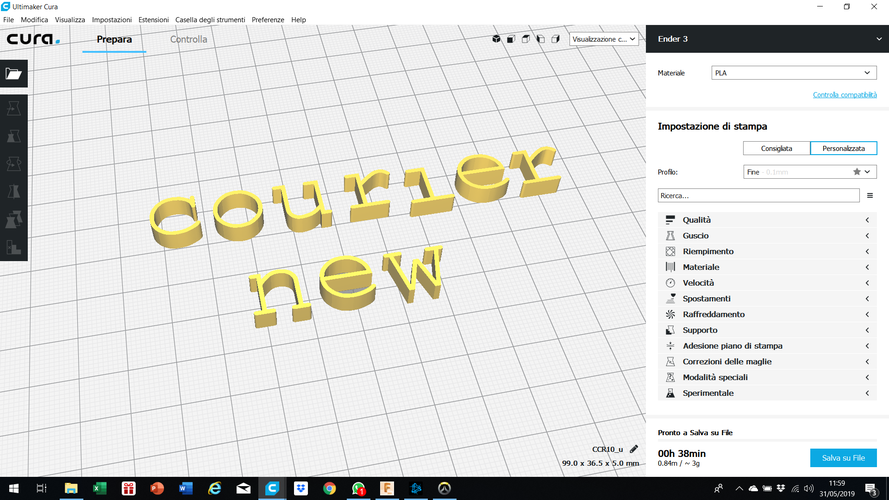
Task: Expand Correzioni delle maglie section
Action: click(x=767, y=362)
